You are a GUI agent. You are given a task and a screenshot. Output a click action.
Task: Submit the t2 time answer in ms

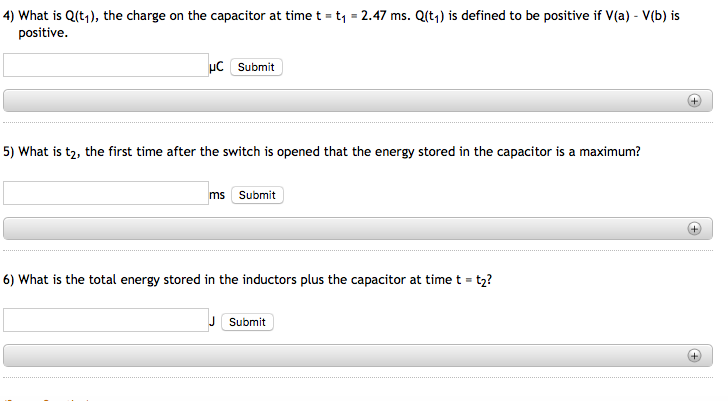pyautogui.click(x=257, y=195)
